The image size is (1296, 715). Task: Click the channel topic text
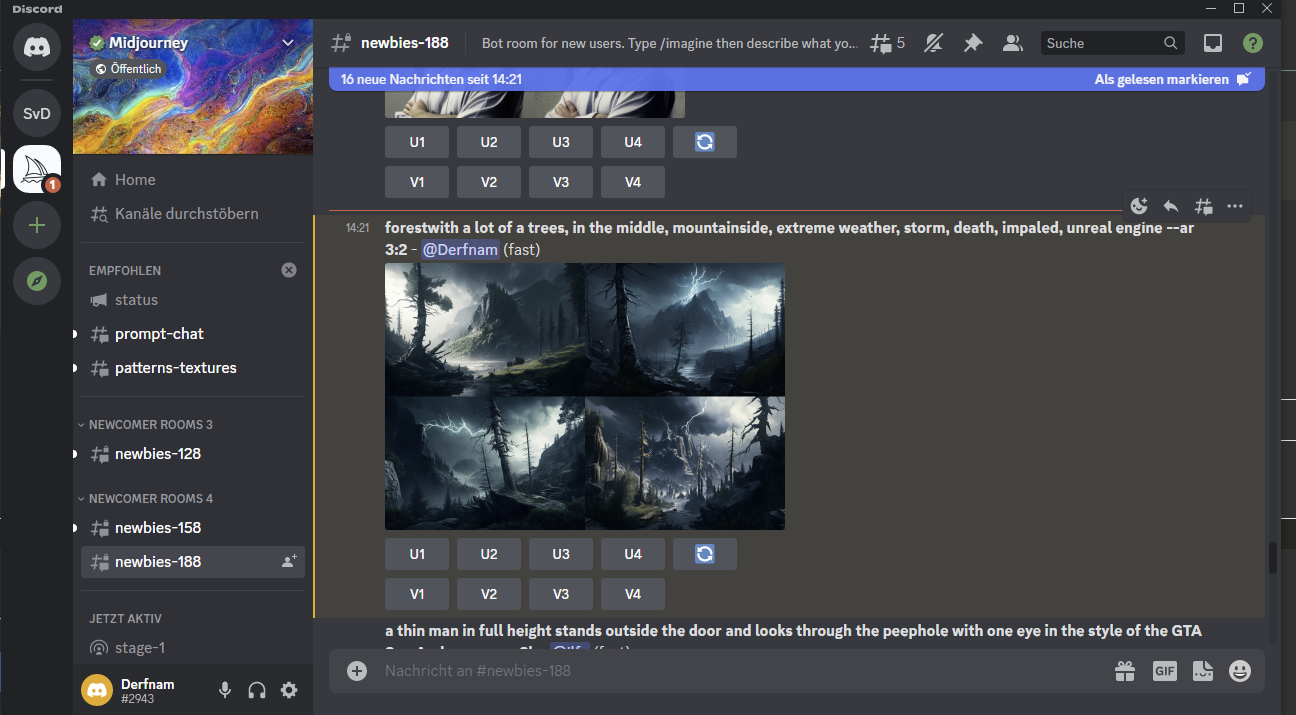670,43
